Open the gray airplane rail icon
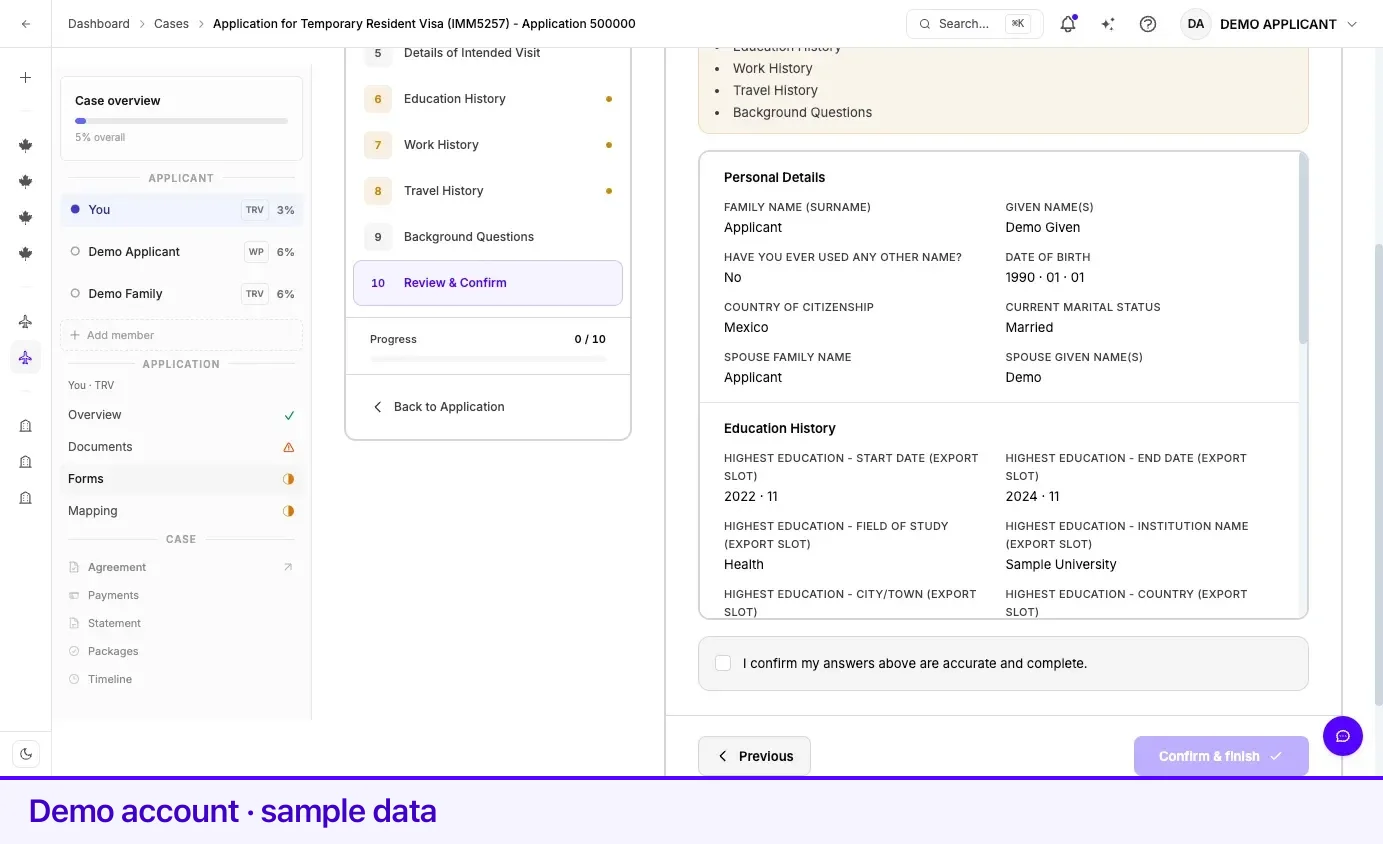The image size is (1383, 844). (x=25, y=321)
